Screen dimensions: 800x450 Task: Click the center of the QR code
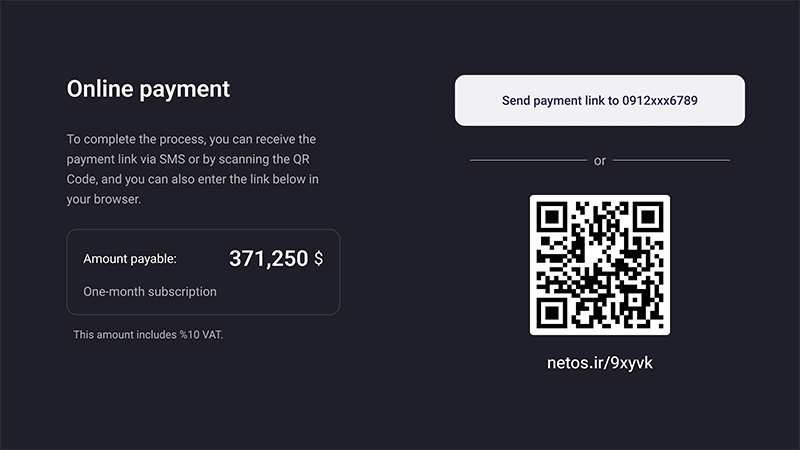(x=599, y=265)
